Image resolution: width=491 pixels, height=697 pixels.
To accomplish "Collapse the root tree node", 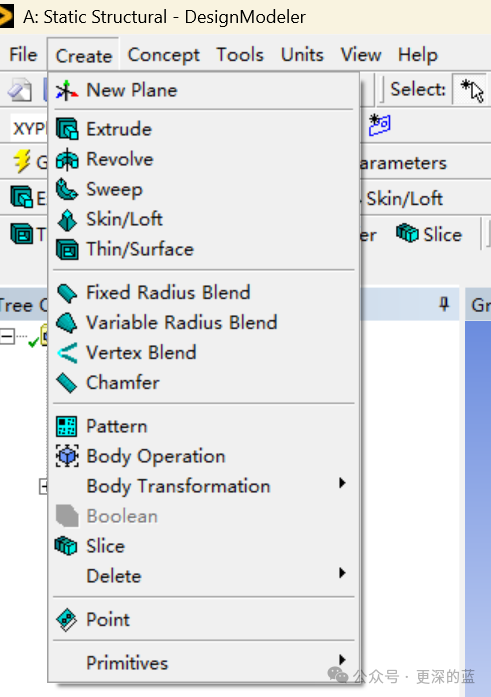I will pyautogui.click(x=7, y=336).
